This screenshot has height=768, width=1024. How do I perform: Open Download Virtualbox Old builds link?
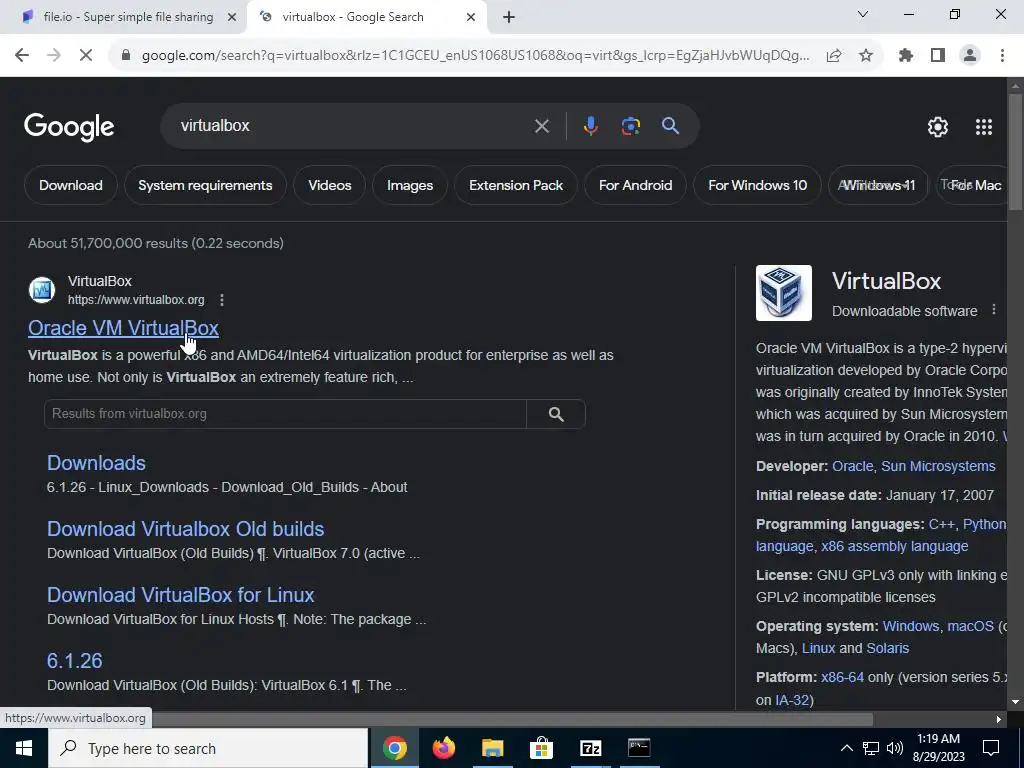185,529
